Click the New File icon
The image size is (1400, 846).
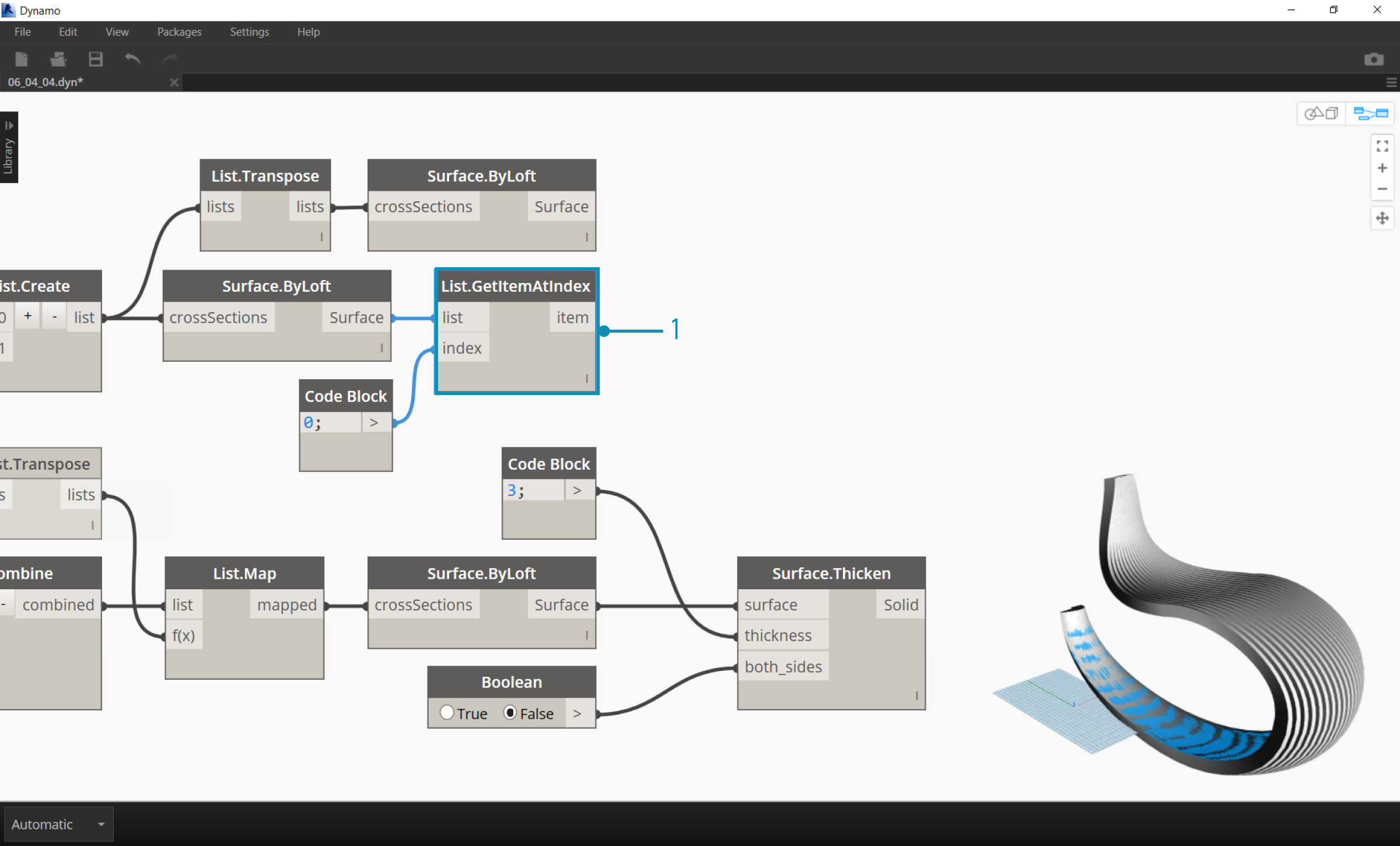point(22,59)
